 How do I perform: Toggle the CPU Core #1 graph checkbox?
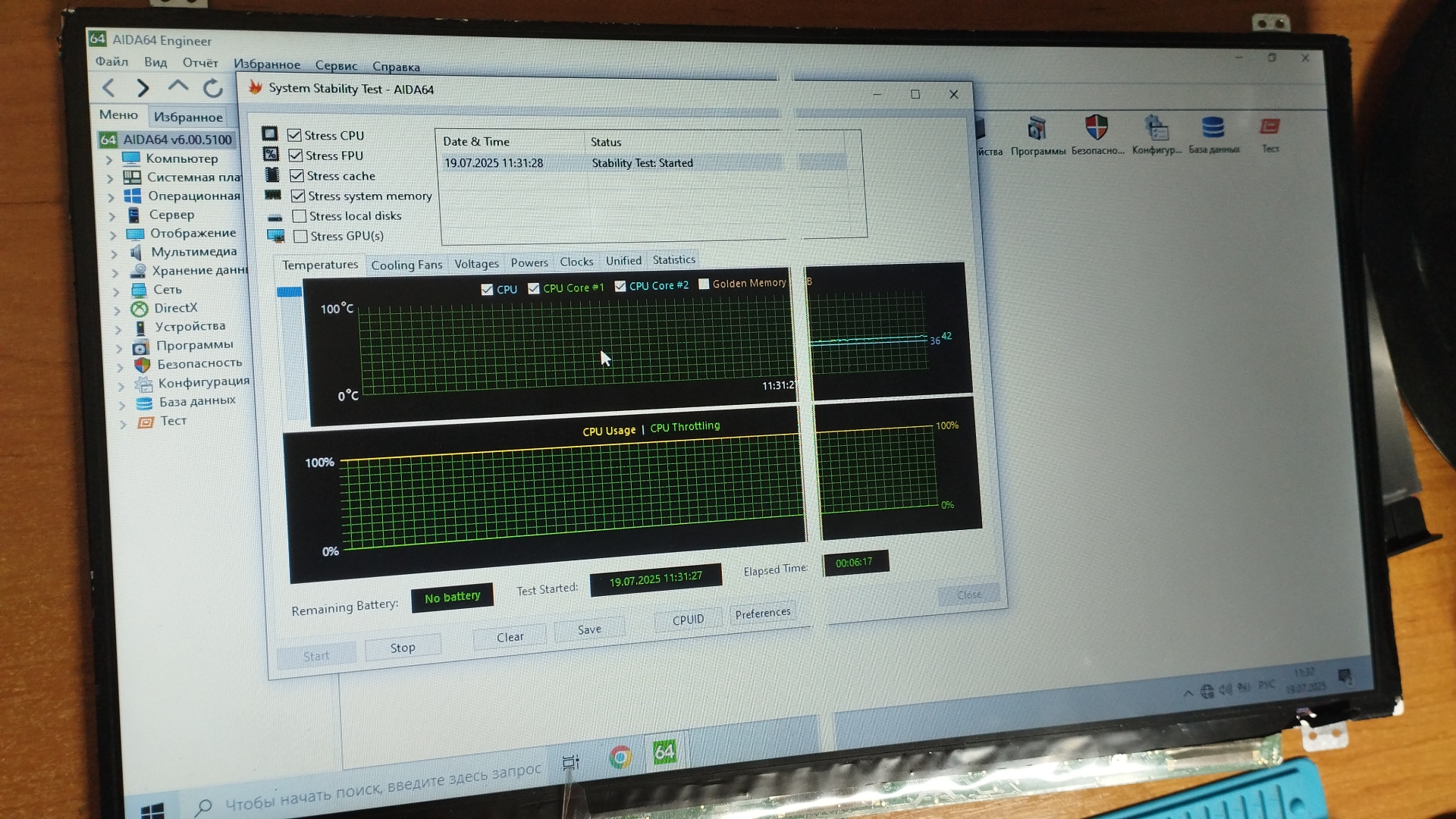point(534,288)
